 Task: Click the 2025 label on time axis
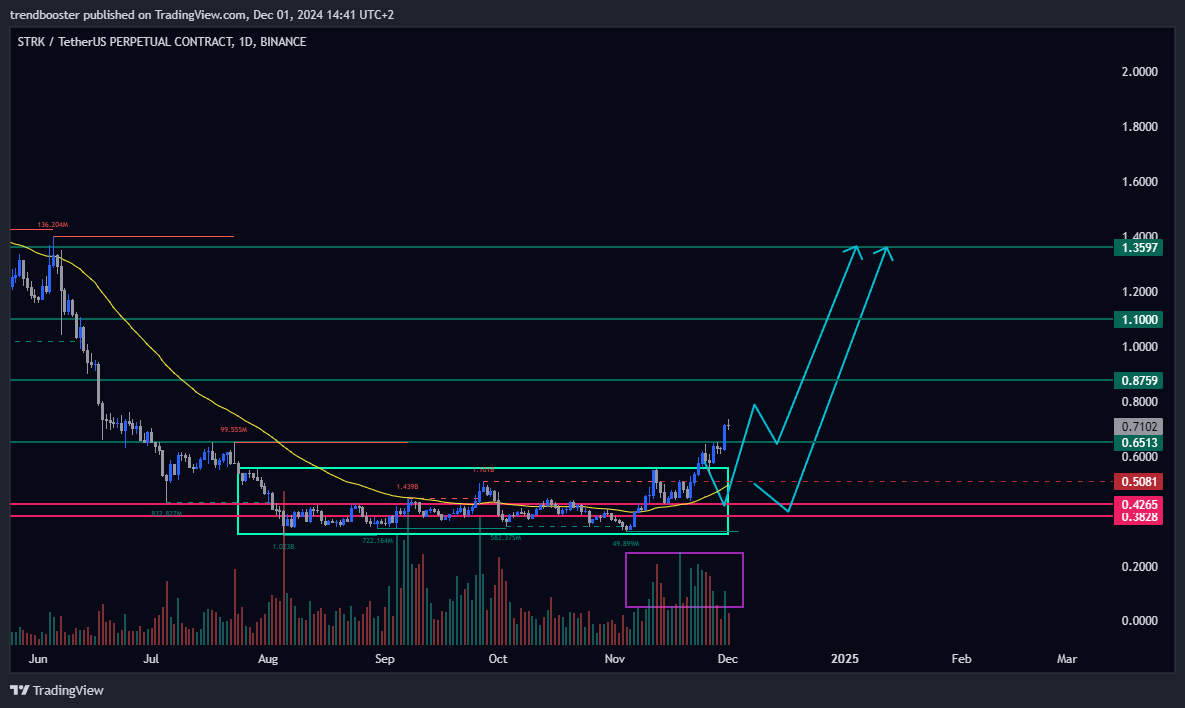coord(845,659)
